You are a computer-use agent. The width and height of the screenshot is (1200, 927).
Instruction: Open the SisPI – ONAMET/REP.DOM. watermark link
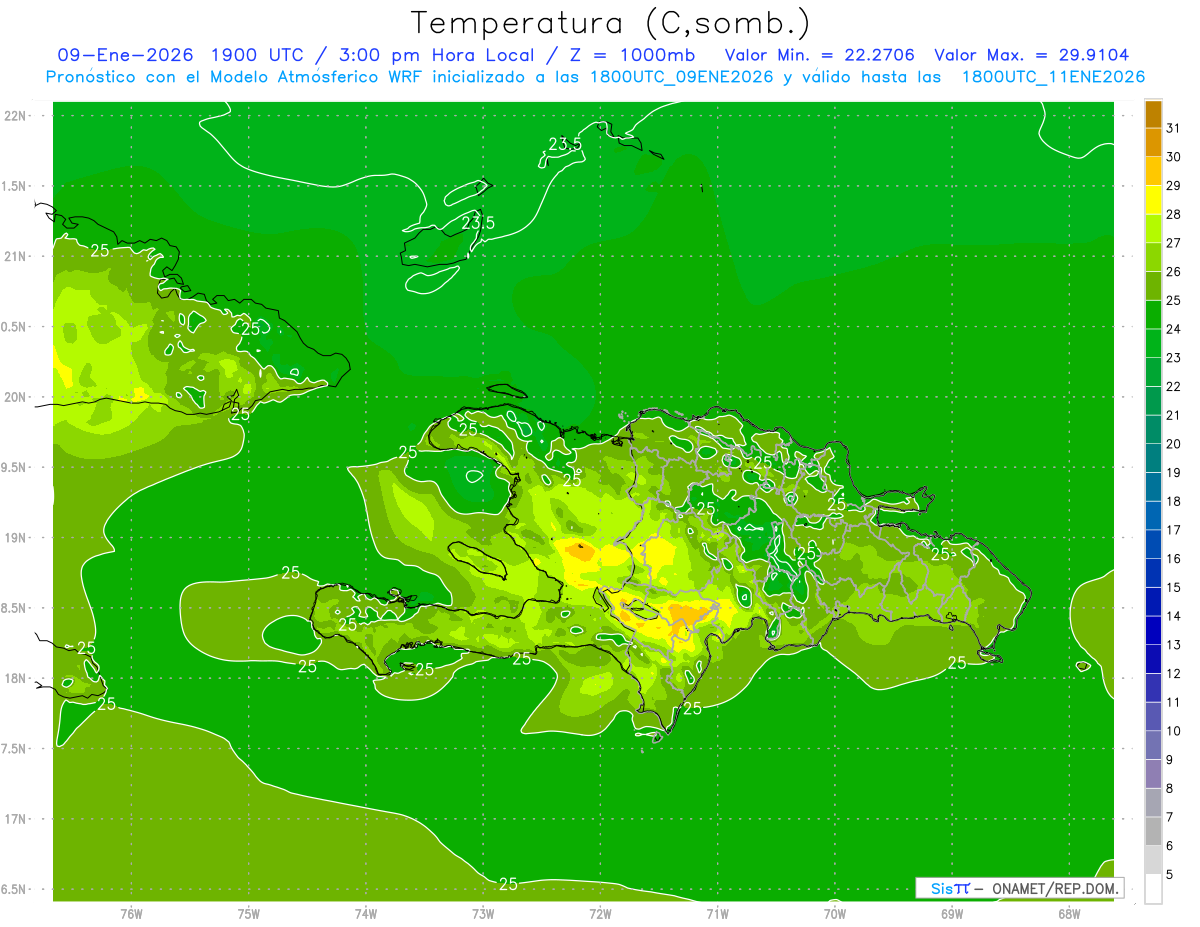[x=1020, y=888]
